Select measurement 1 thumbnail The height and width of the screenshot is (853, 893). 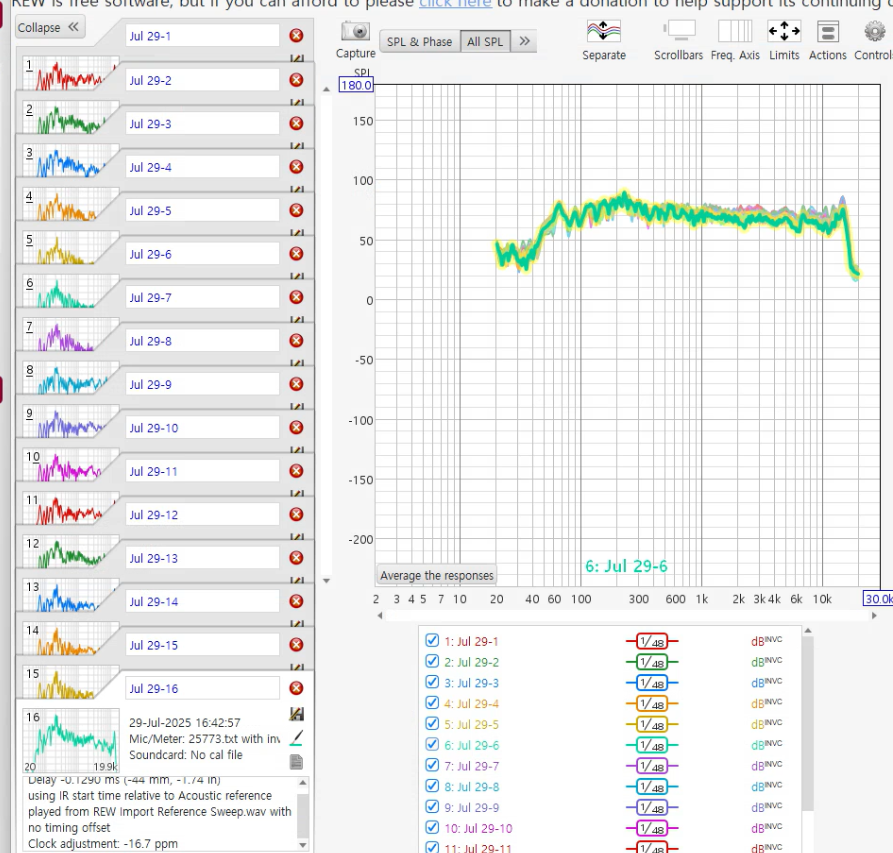coord(71,73)
